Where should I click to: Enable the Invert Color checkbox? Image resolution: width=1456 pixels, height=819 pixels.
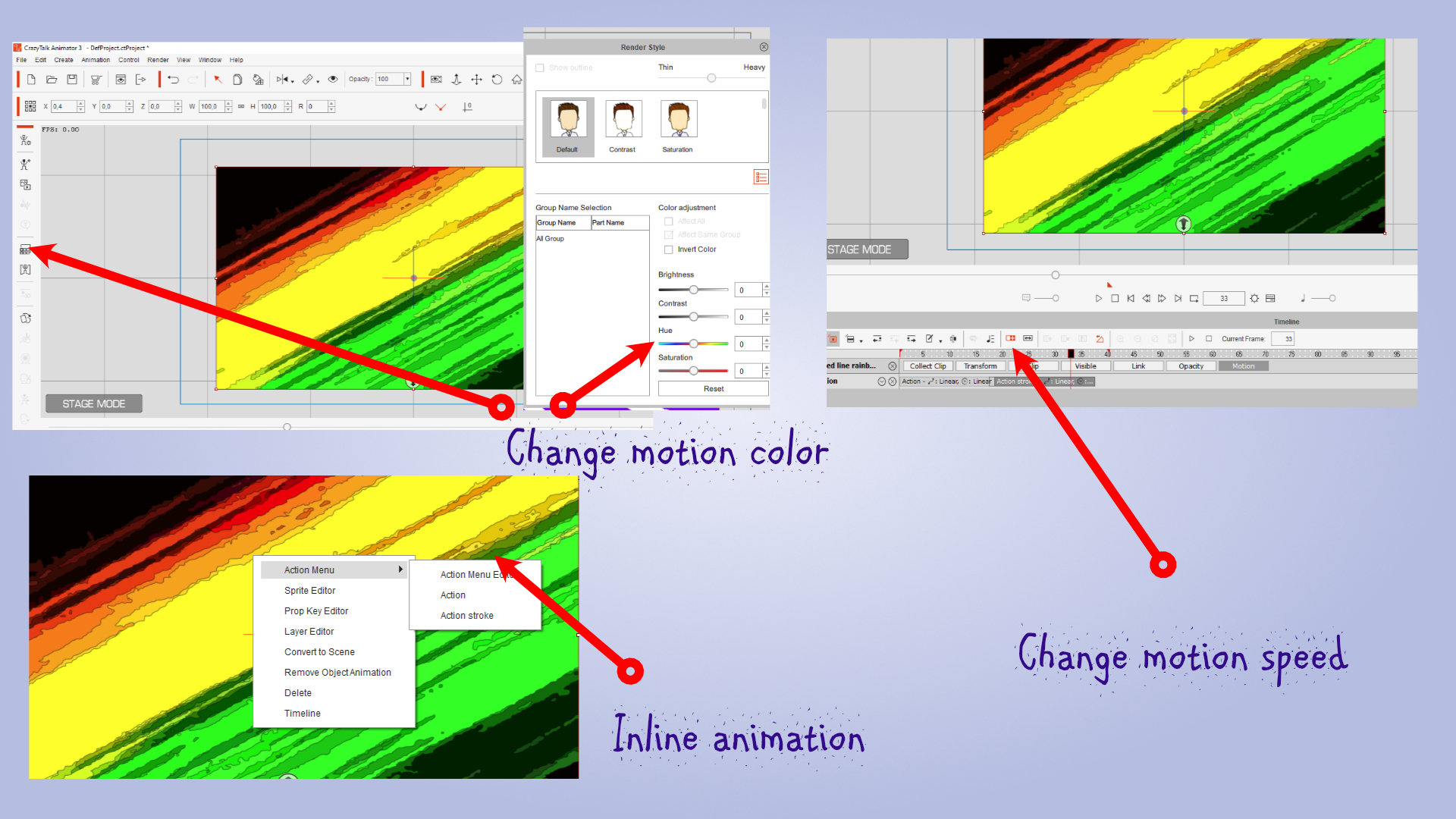(669, 249)
